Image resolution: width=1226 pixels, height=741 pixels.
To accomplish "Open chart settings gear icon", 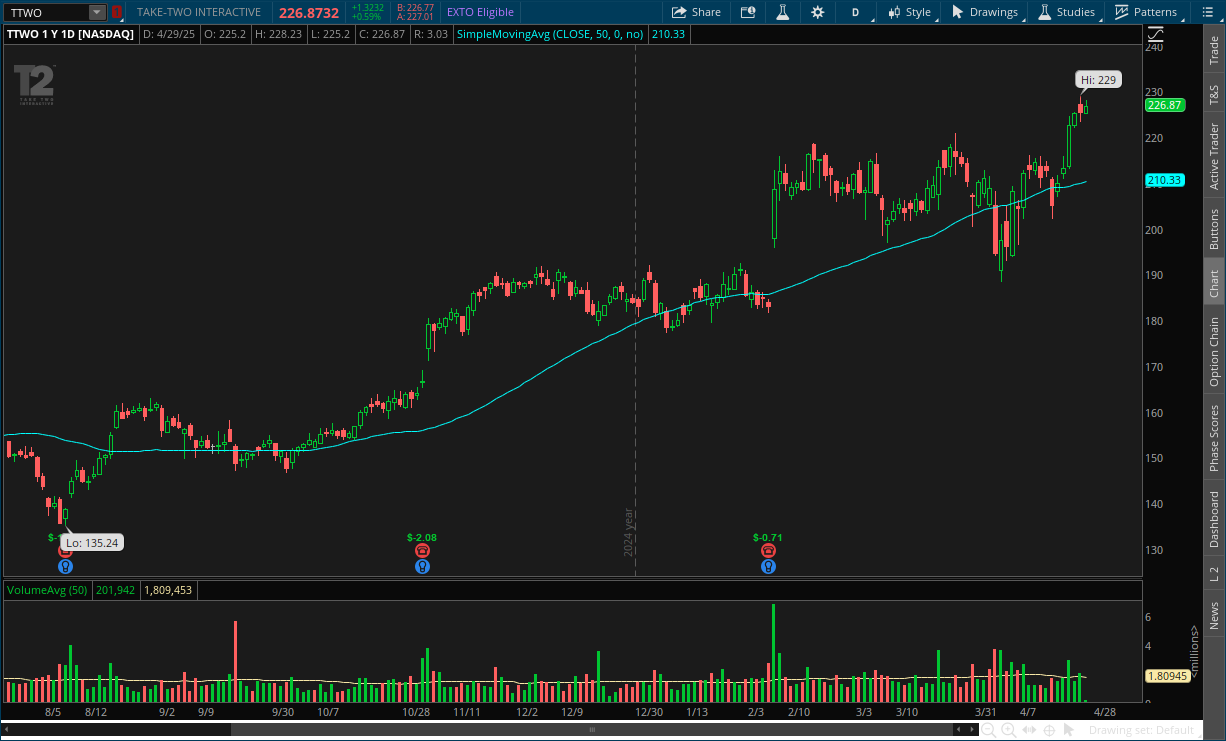I will coord(818,12).
